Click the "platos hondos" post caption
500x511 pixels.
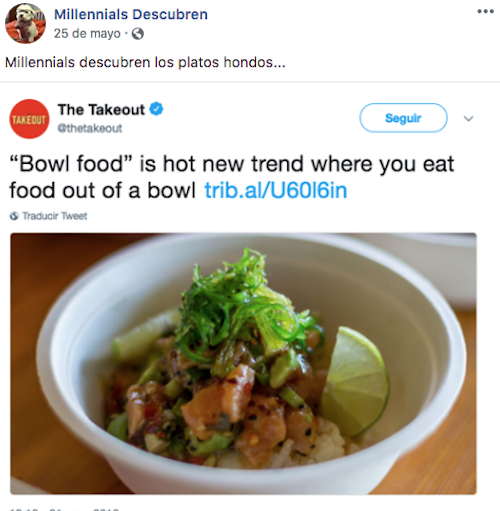coord(145,62)
